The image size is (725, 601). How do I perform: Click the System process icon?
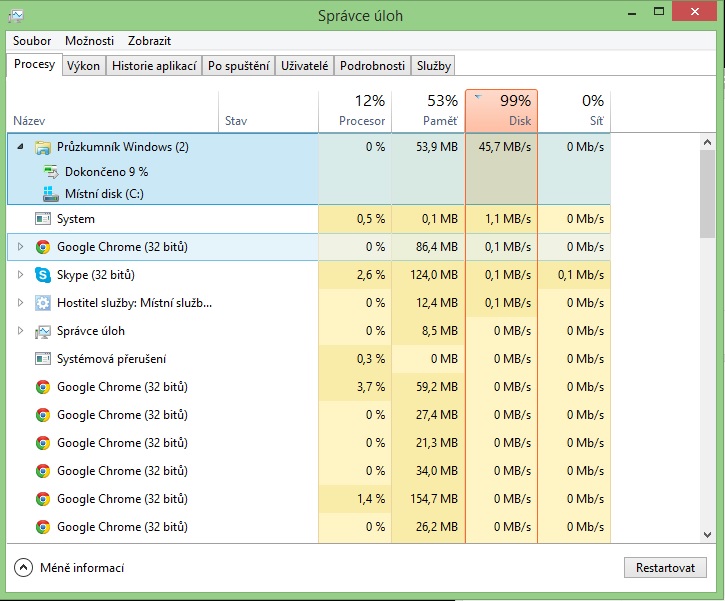pos(43,219)
